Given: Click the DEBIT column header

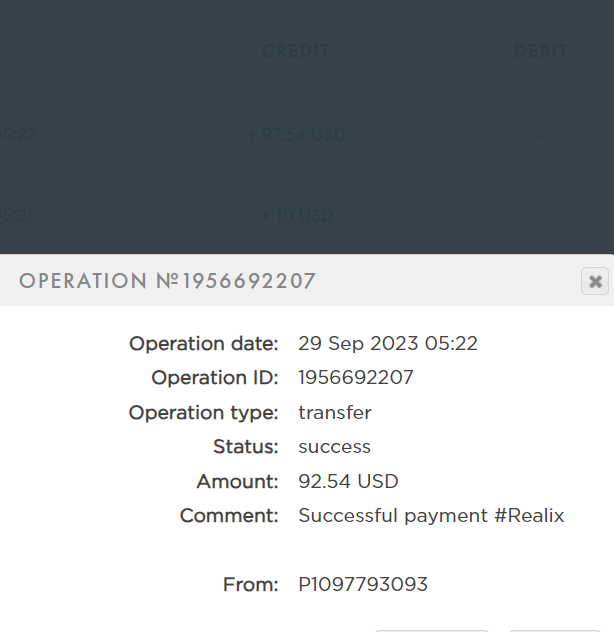Looking at the screenshot, I should [540, 51].
